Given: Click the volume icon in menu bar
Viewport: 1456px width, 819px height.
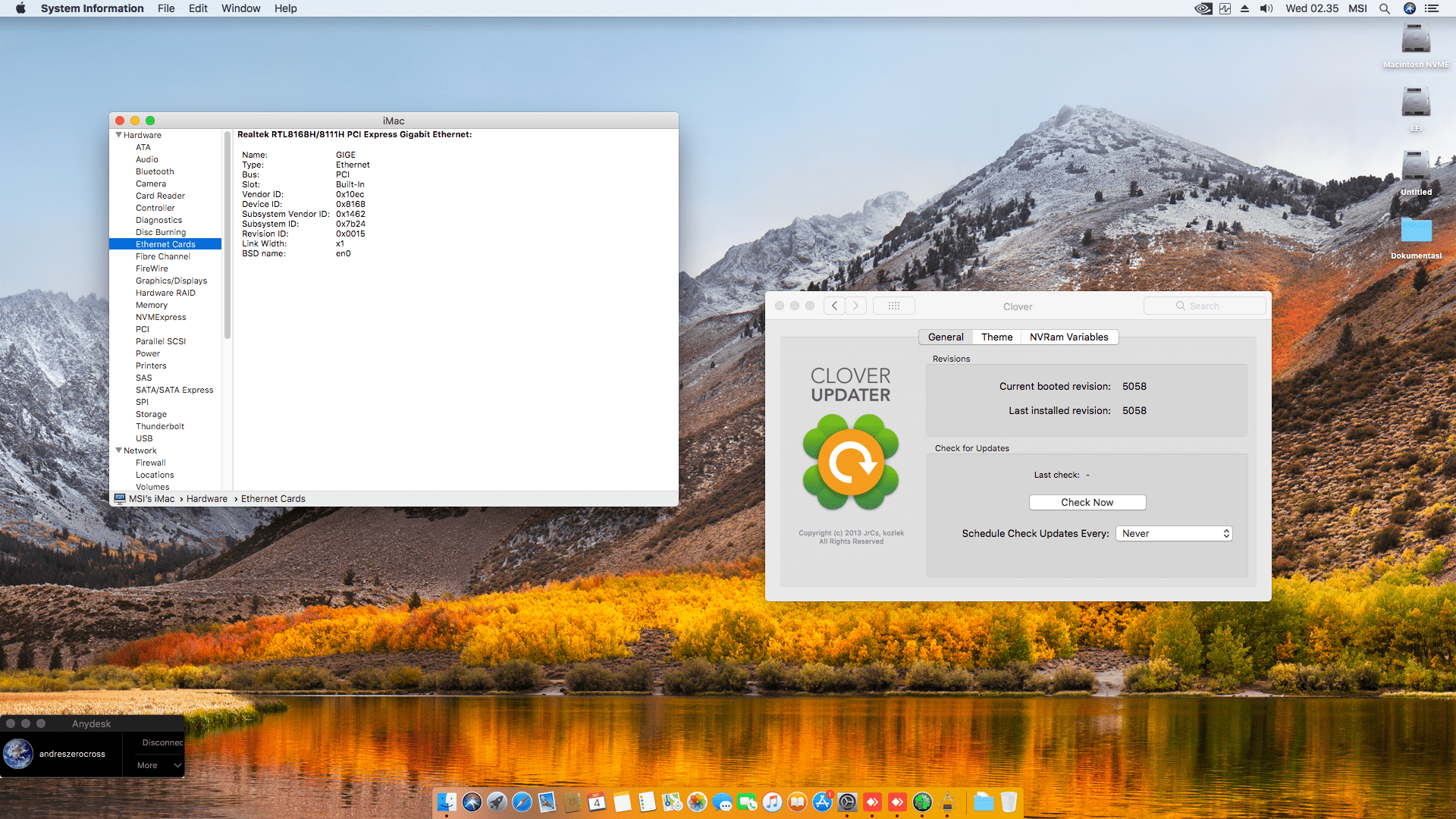Looking at the screenshot, I should point(1266,8).
